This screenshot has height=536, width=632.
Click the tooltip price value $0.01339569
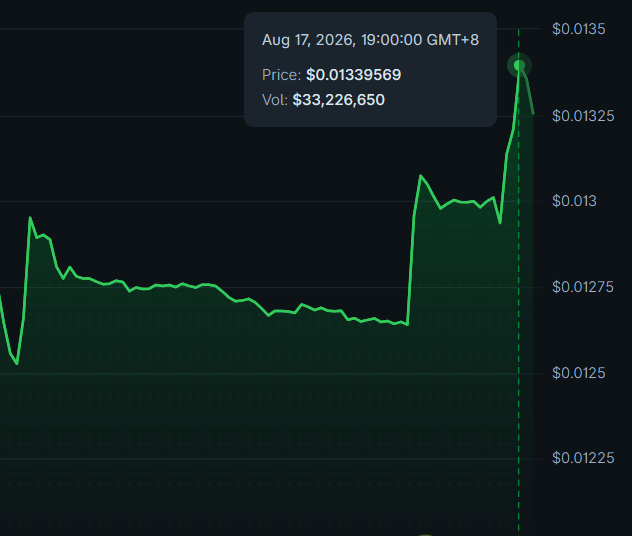[353, 75]
